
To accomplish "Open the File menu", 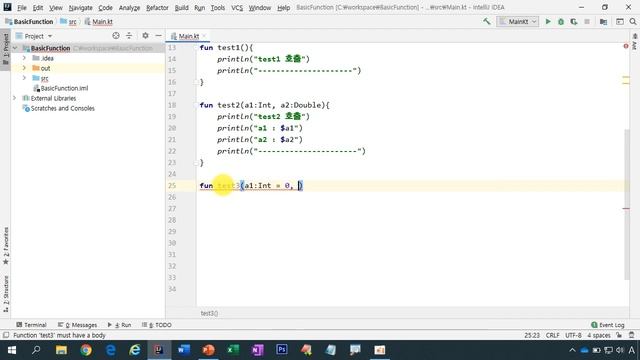I will [x=22, y=7].
